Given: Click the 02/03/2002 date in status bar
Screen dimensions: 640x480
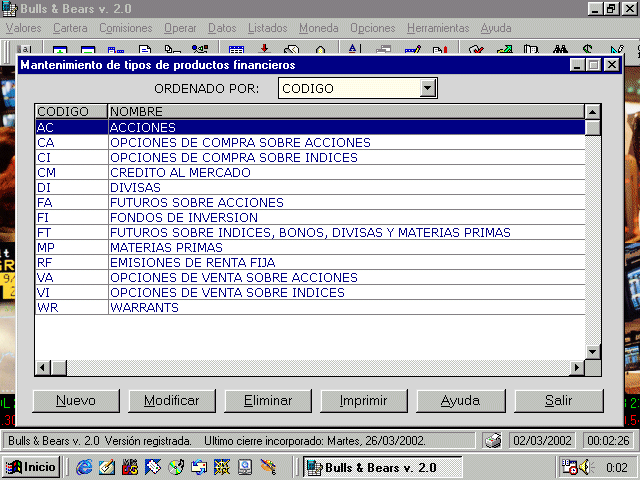Looking at the screenshot, I should (x=542, y=441).
